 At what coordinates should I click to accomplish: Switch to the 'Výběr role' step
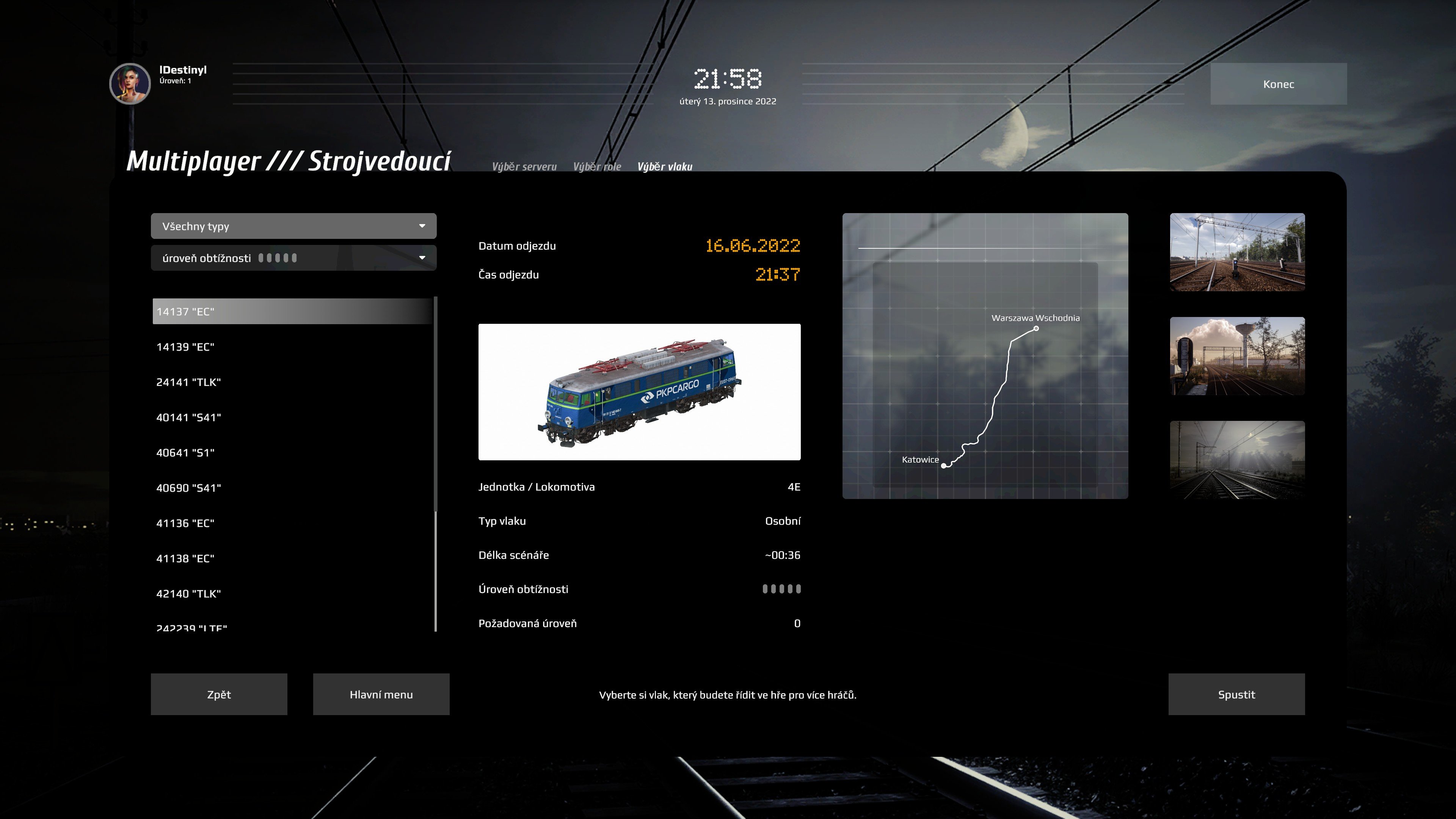coord(597,167)
